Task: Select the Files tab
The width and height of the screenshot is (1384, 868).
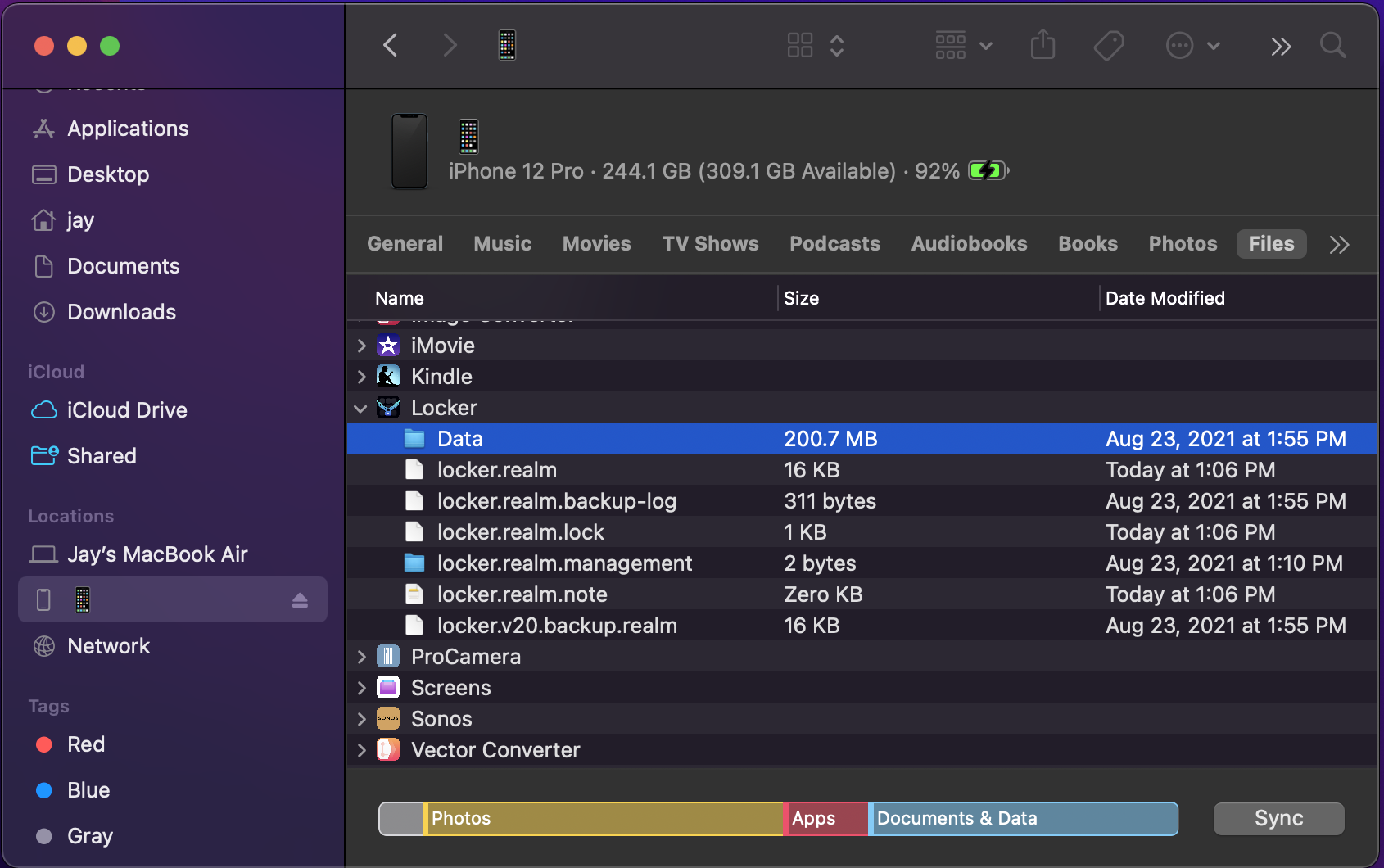Action: click(x=1271, y=244)
